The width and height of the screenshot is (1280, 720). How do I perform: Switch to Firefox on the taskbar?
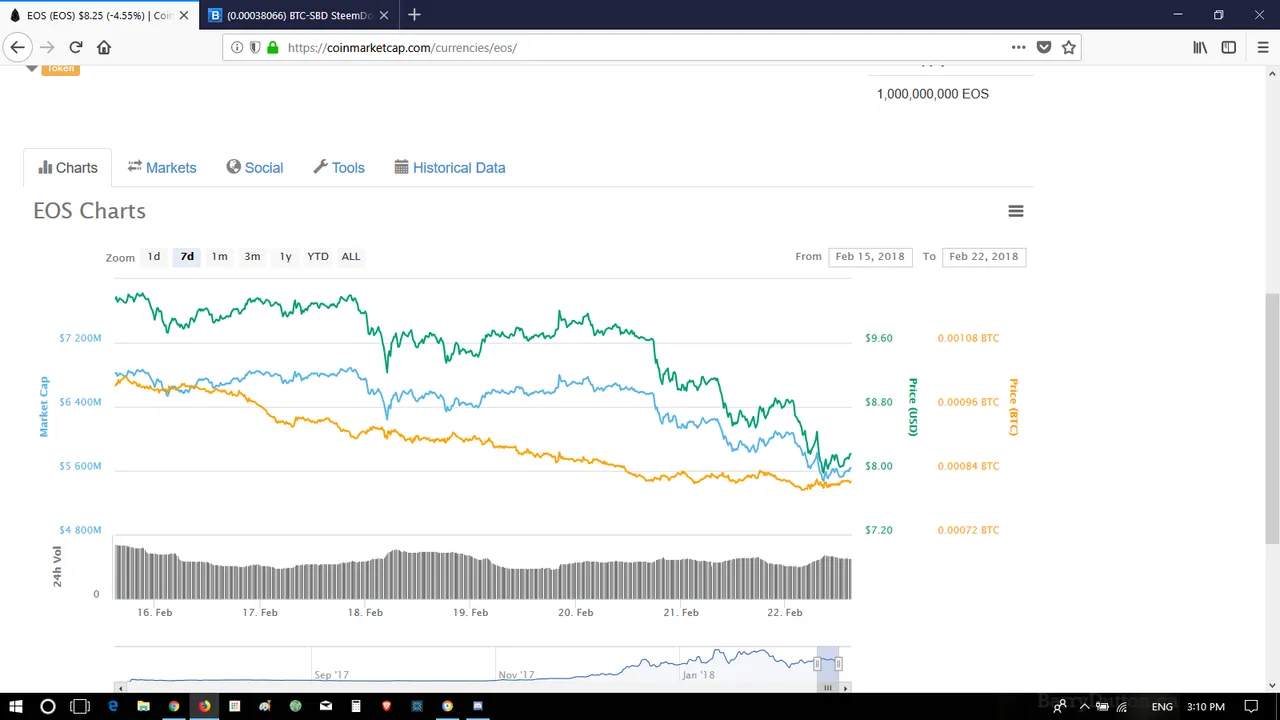tap(204, 706)
